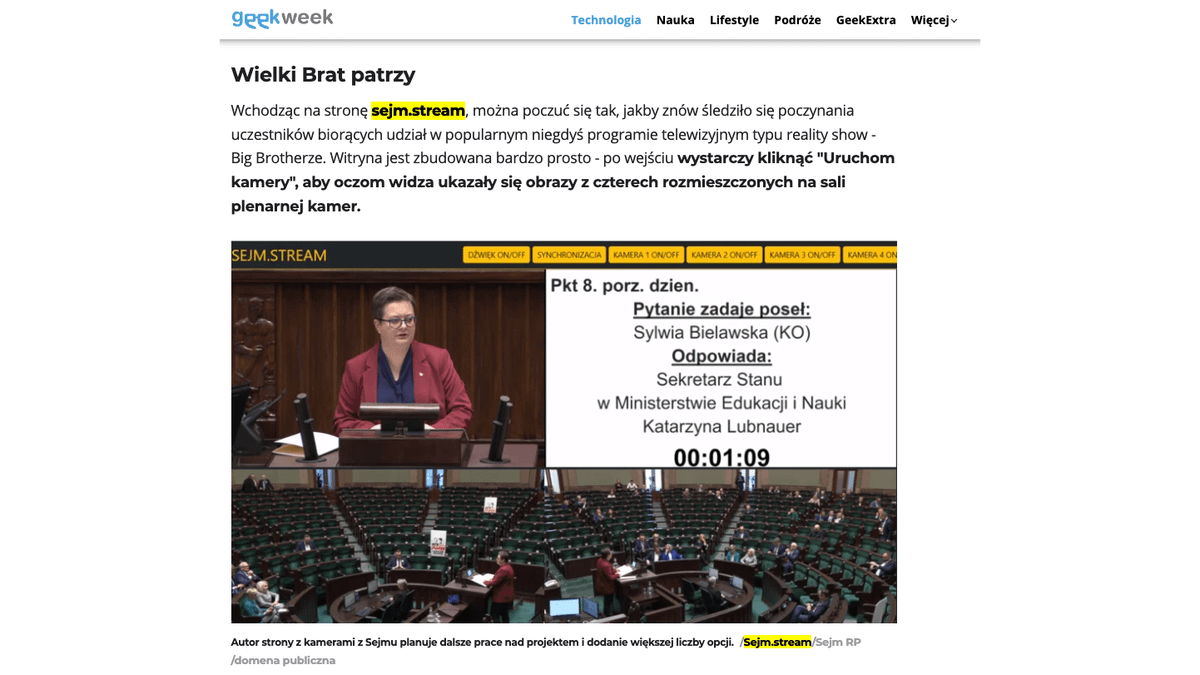Toggle the DŹWIĘK ON/OFF sound button

coord(496,255)
